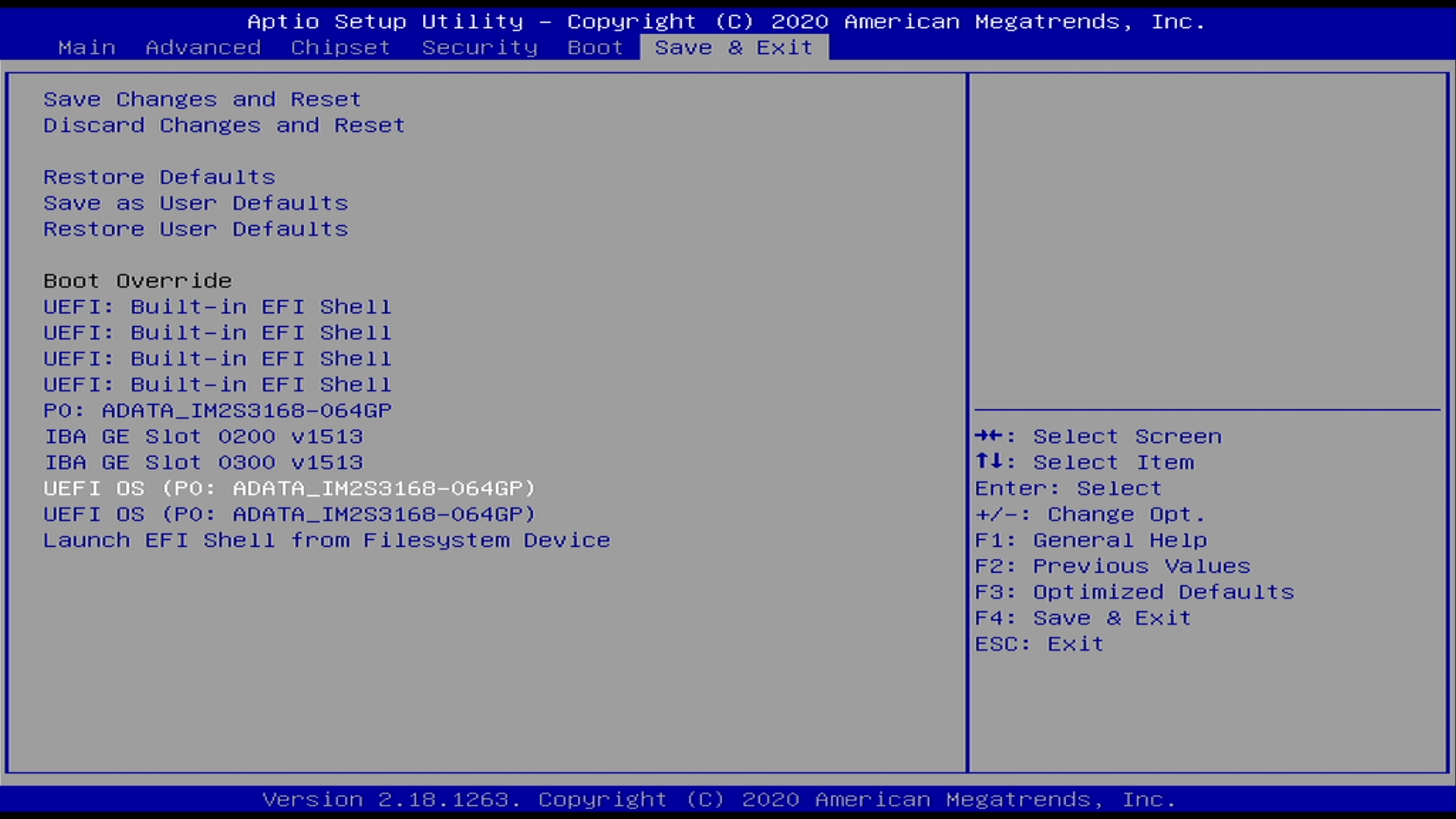
Task: Select last UEFI Built-in EFI Shell entry
Action: [x=217, y=384]
